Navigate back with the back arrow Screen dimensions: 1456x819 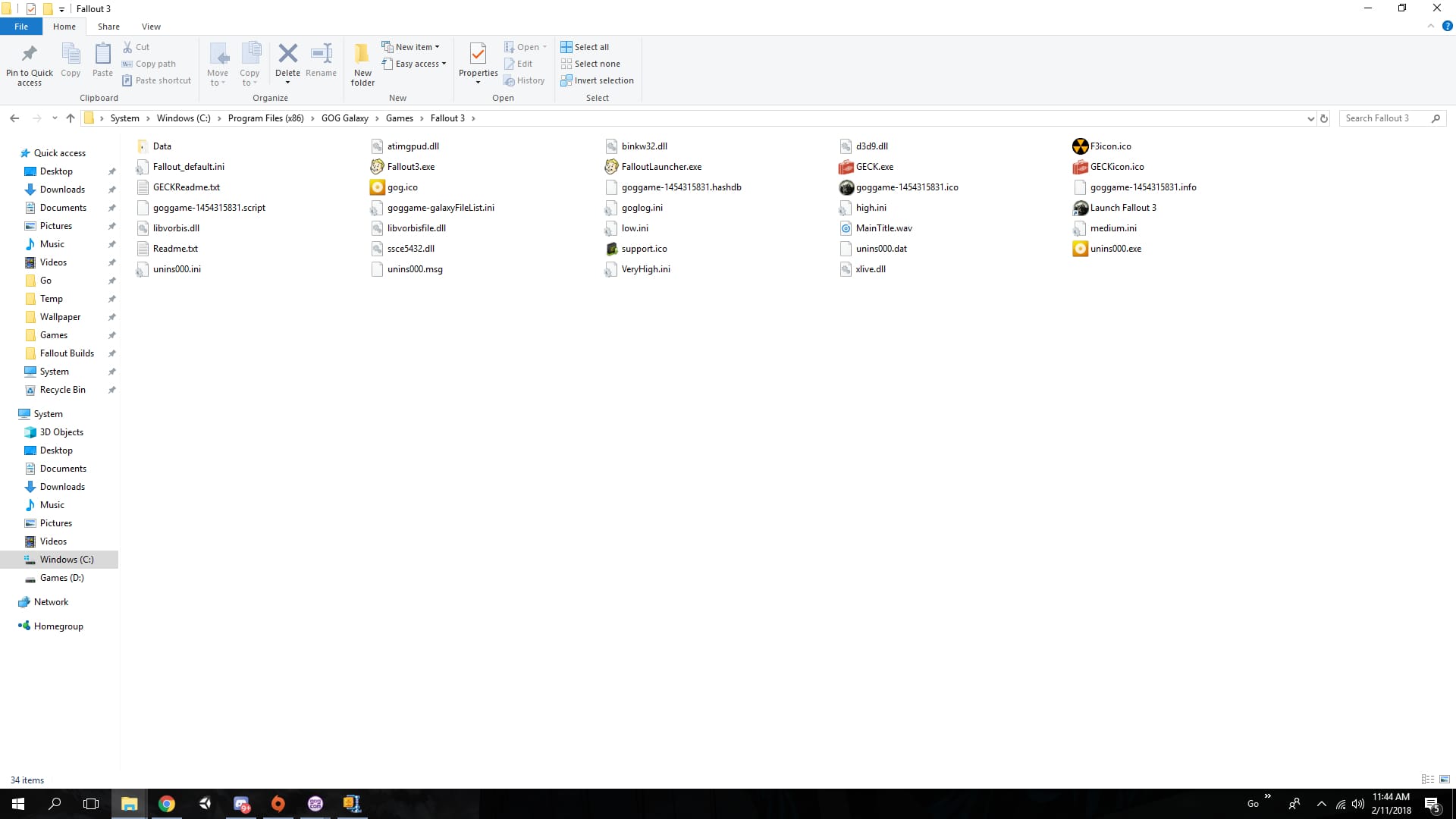[14, 118]
